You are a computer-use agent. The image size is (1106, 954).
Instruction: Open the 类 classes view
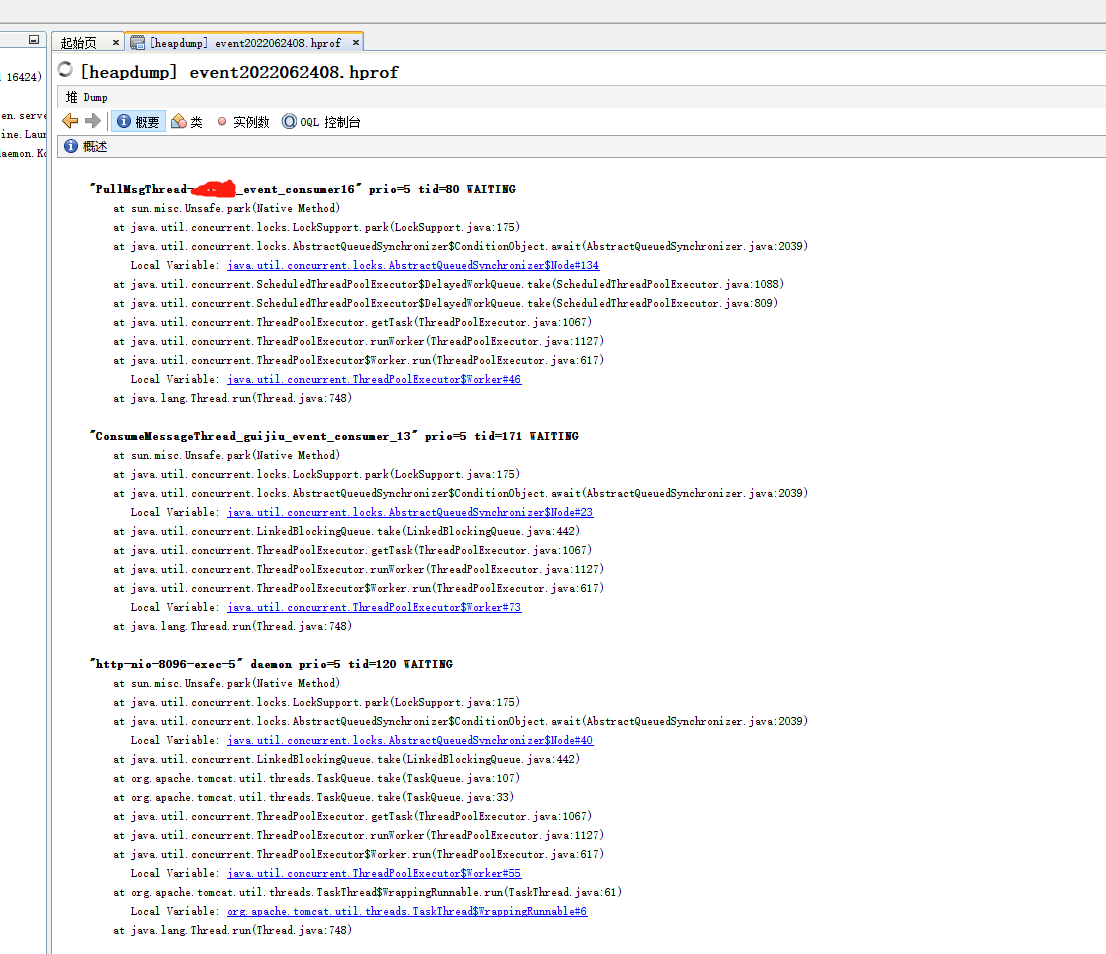tap(187, 121)
